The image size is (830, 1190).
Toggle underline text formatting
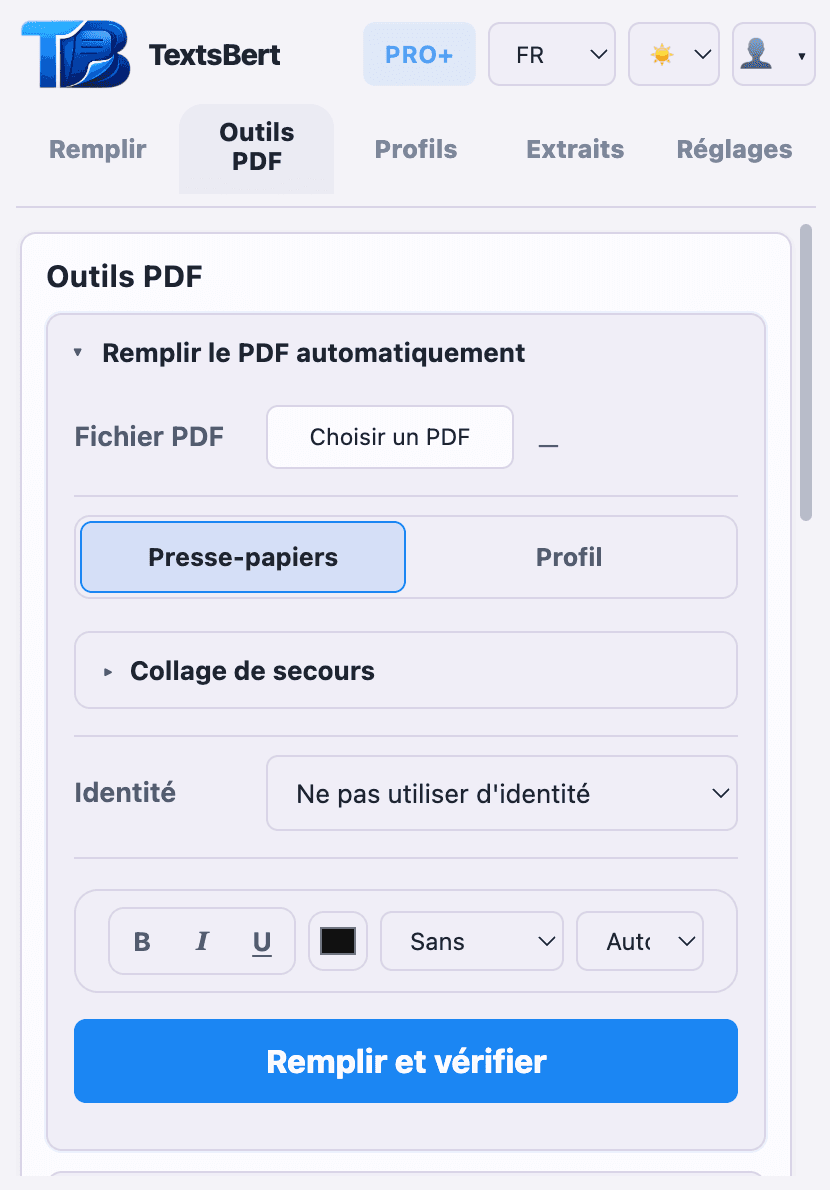click(261, 941)
